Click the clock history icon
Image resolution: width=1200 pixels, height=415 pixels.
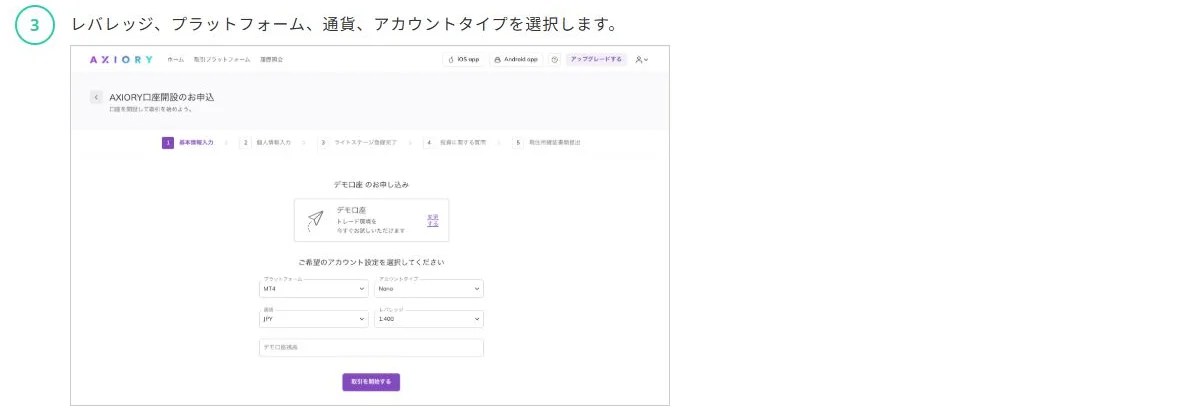[x=555, y=60]
